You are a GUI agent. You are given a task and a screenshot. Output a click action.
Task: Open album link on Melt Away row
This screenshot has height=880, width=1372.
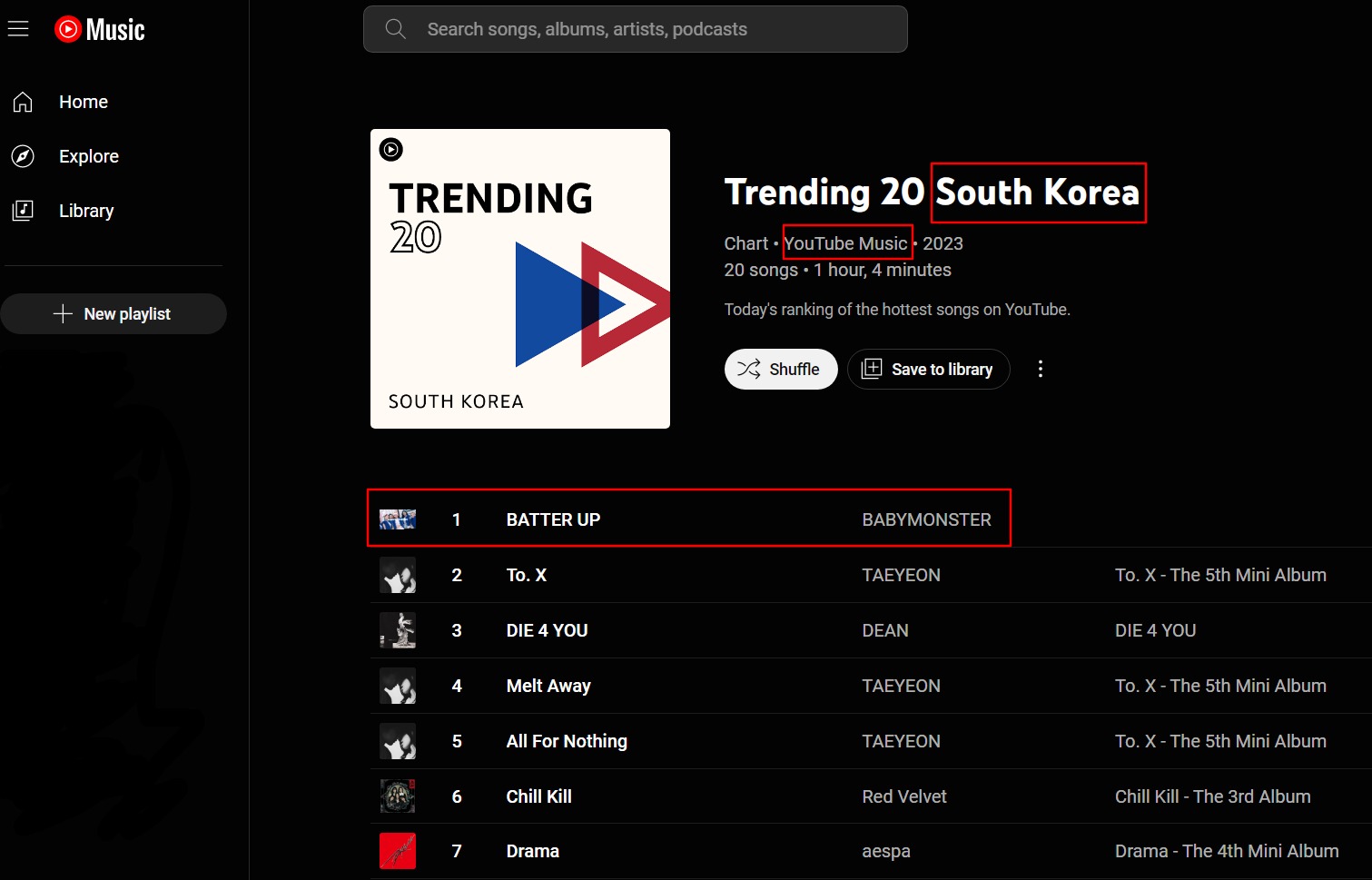[x=1220, y=686]
